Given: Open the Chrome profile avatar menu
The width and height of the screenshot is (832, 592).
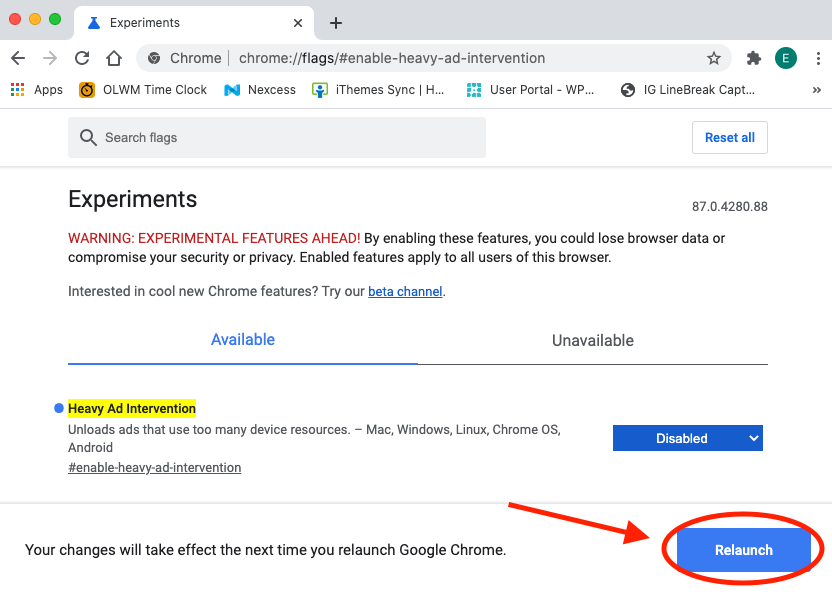Looking at the screenshot, I should pos(786,58).
